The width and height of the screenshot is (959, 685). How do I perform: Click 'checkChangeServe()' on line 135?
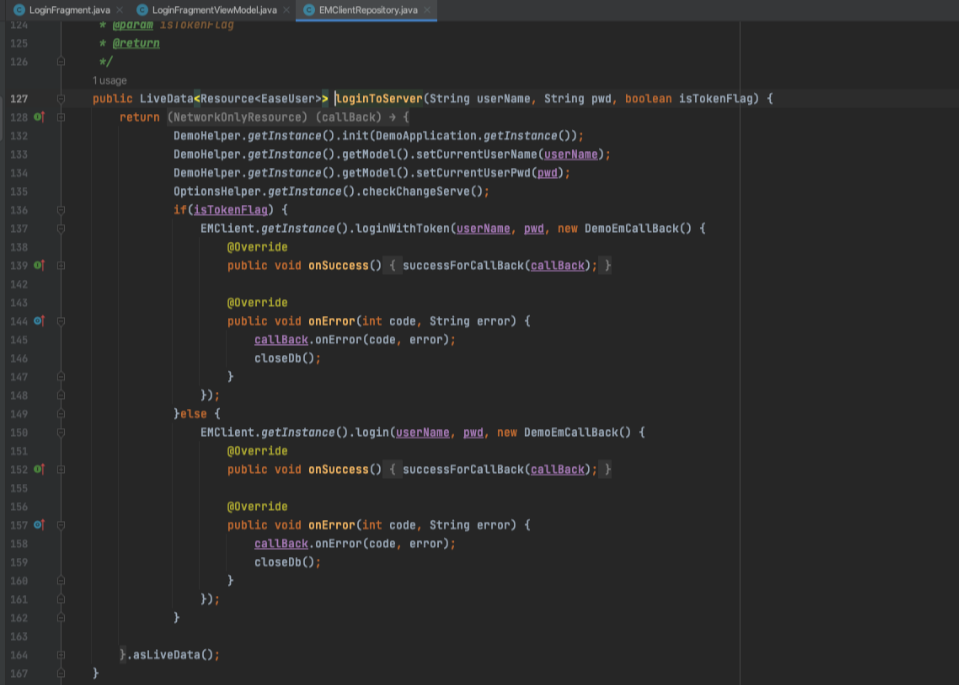[x=423, y=191]
